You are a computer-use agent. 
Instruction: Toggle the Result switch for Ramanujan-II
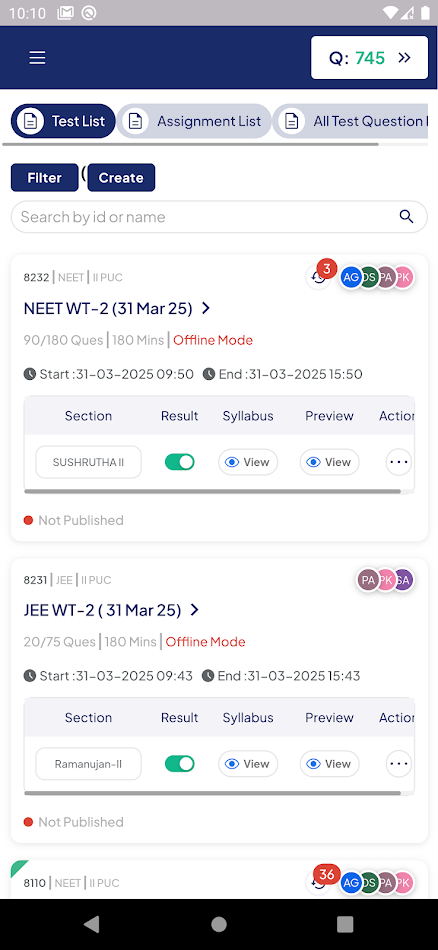point(179,764)
